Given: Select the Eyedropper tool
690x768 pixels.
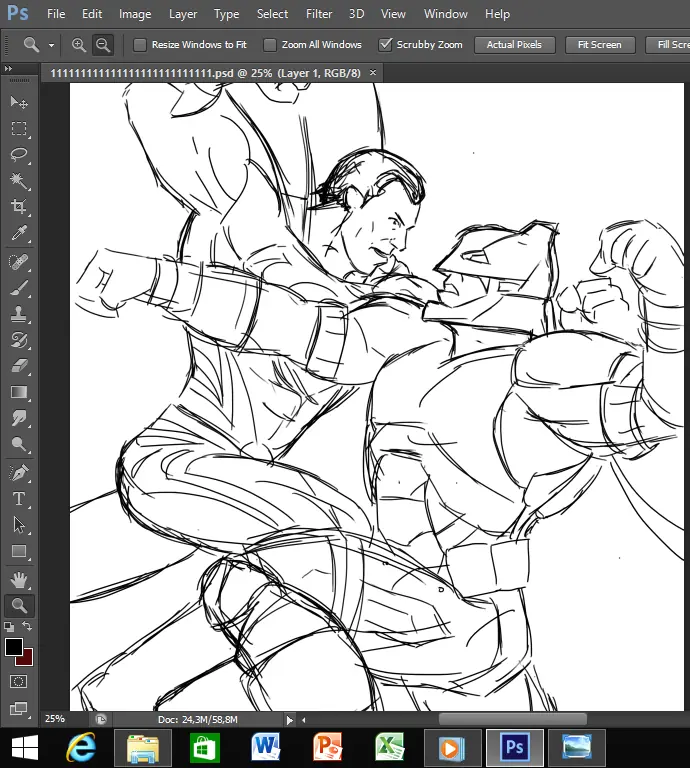Looking at the screenshot, I should click(x=19, y=233).
